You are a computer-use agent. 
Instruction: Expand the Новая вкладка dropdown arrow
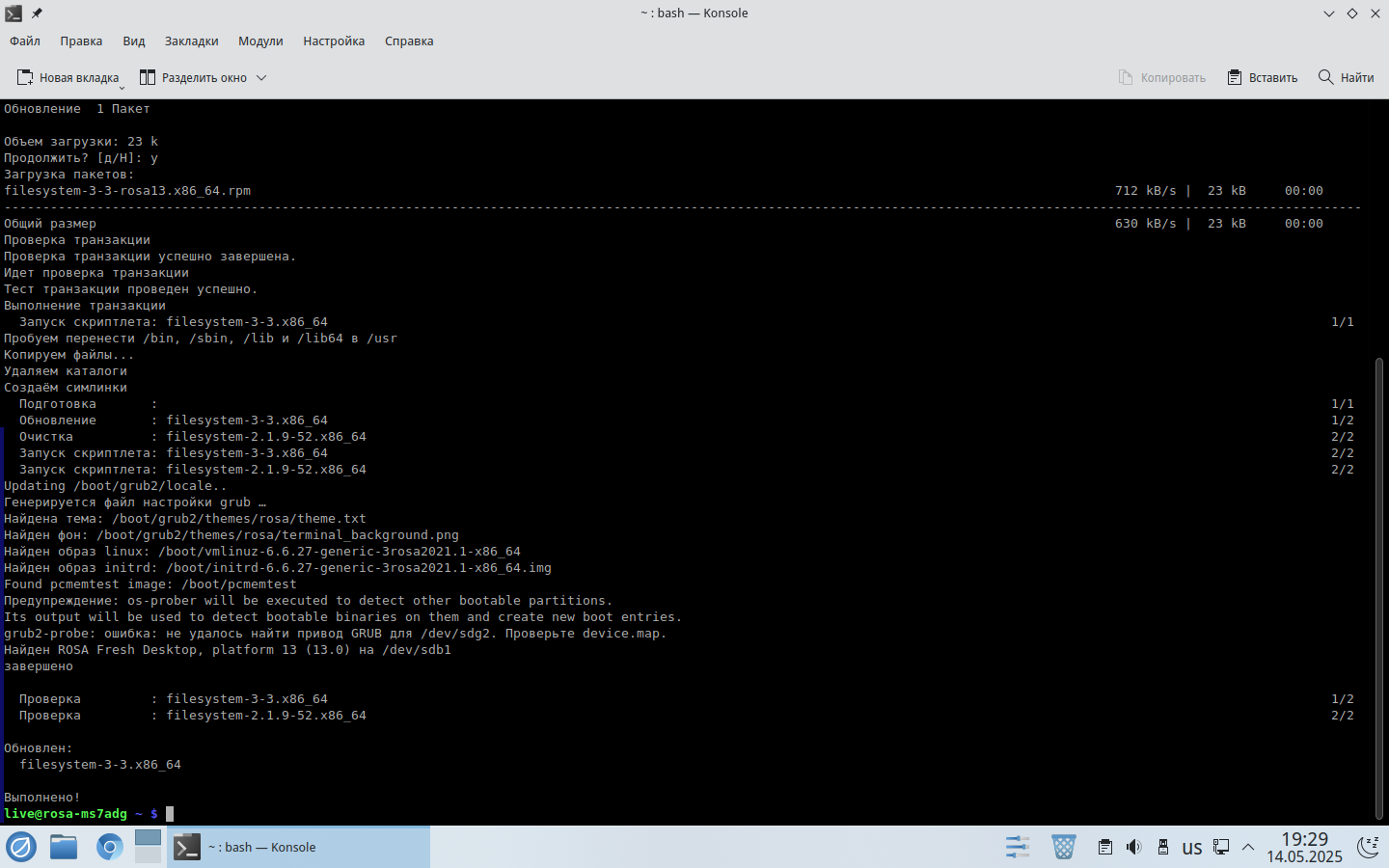[x=122, y=88]
